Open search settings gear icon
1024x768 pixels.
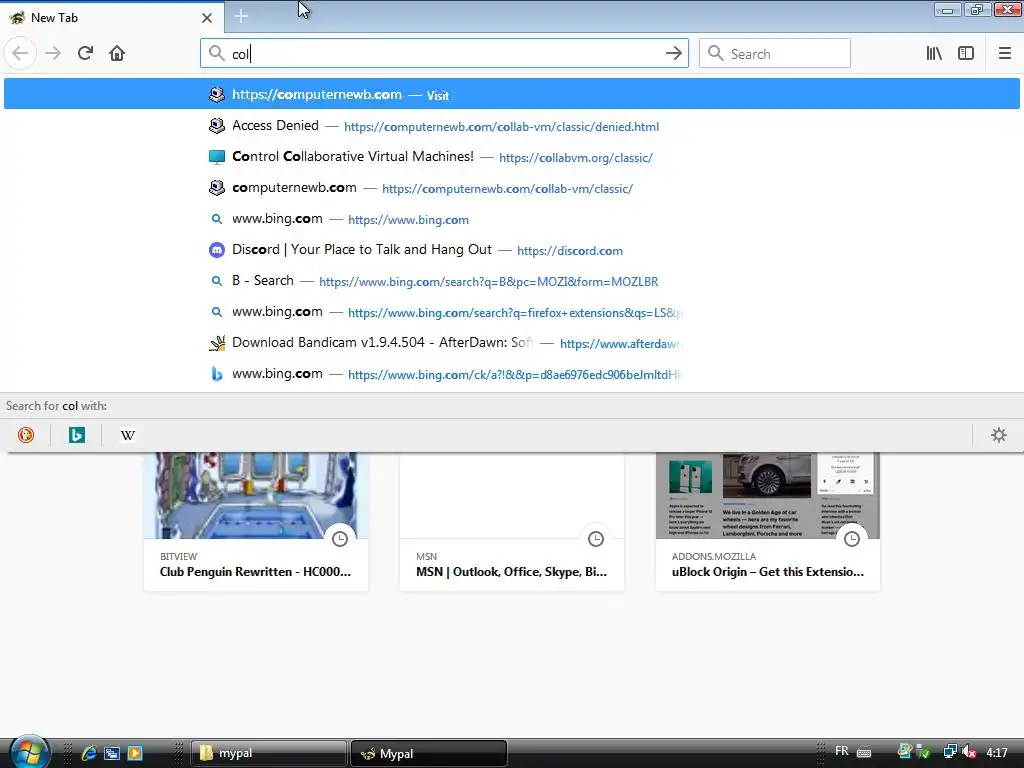click(999, 435)
